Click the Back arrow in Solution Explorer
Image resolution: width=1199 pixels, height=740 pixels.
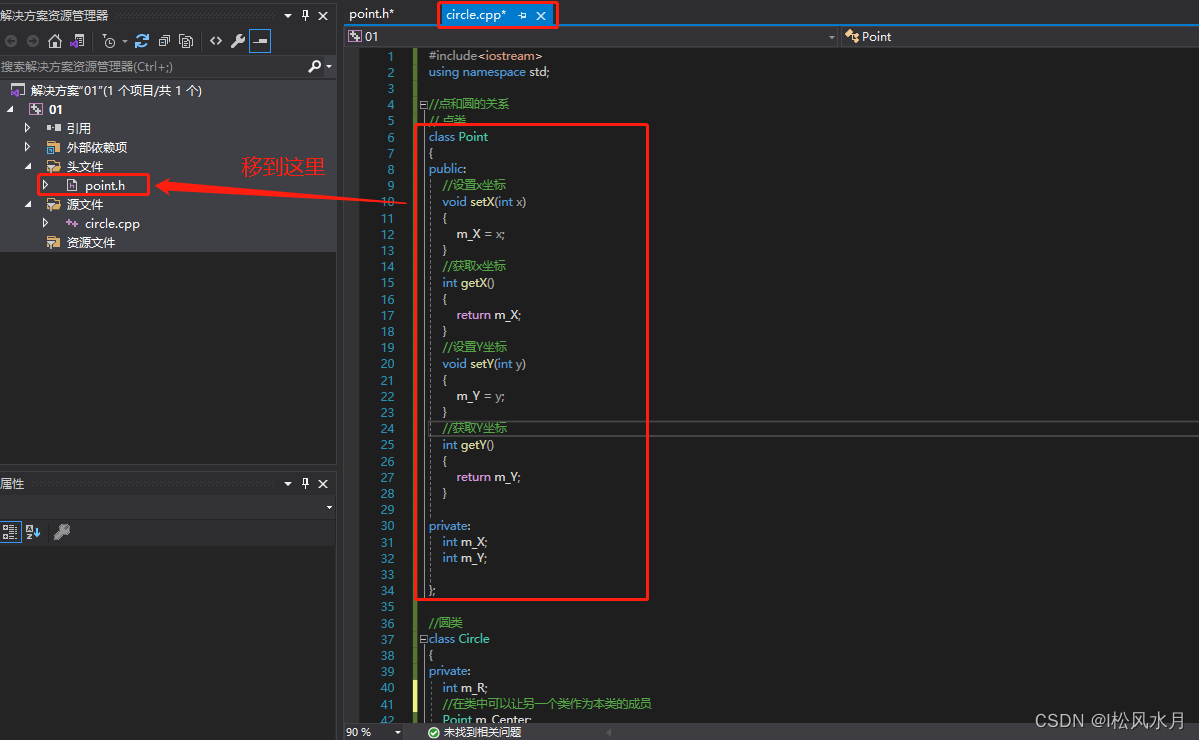tap(11, 41)
